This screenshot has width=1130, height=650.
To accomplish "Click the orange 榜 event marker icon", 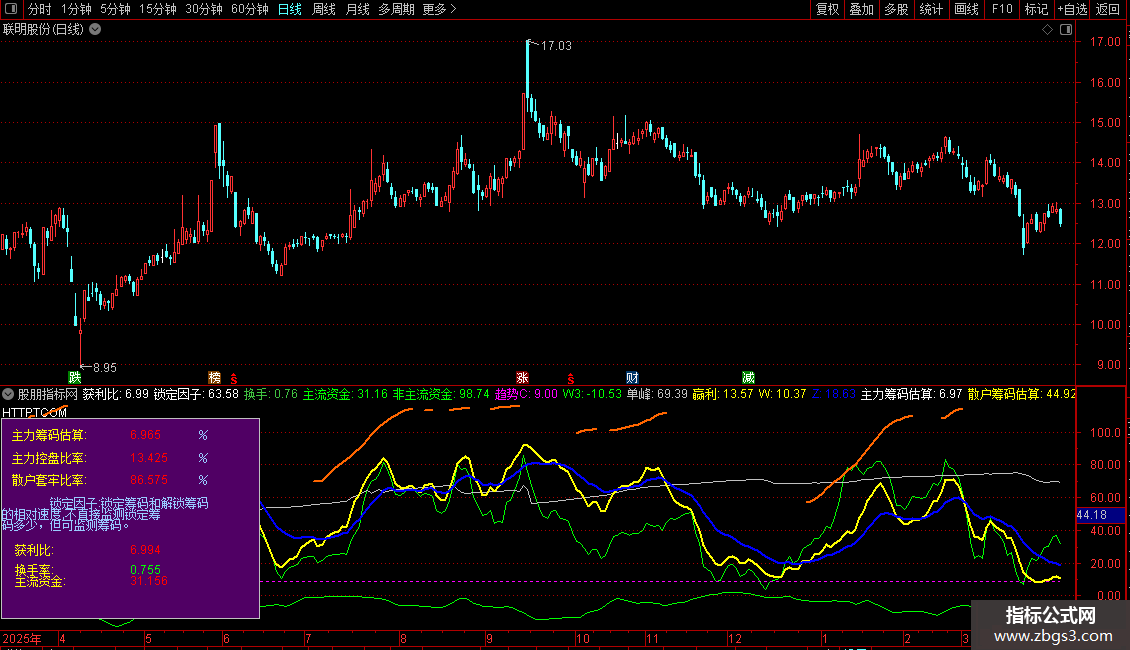I will point(214,377).
